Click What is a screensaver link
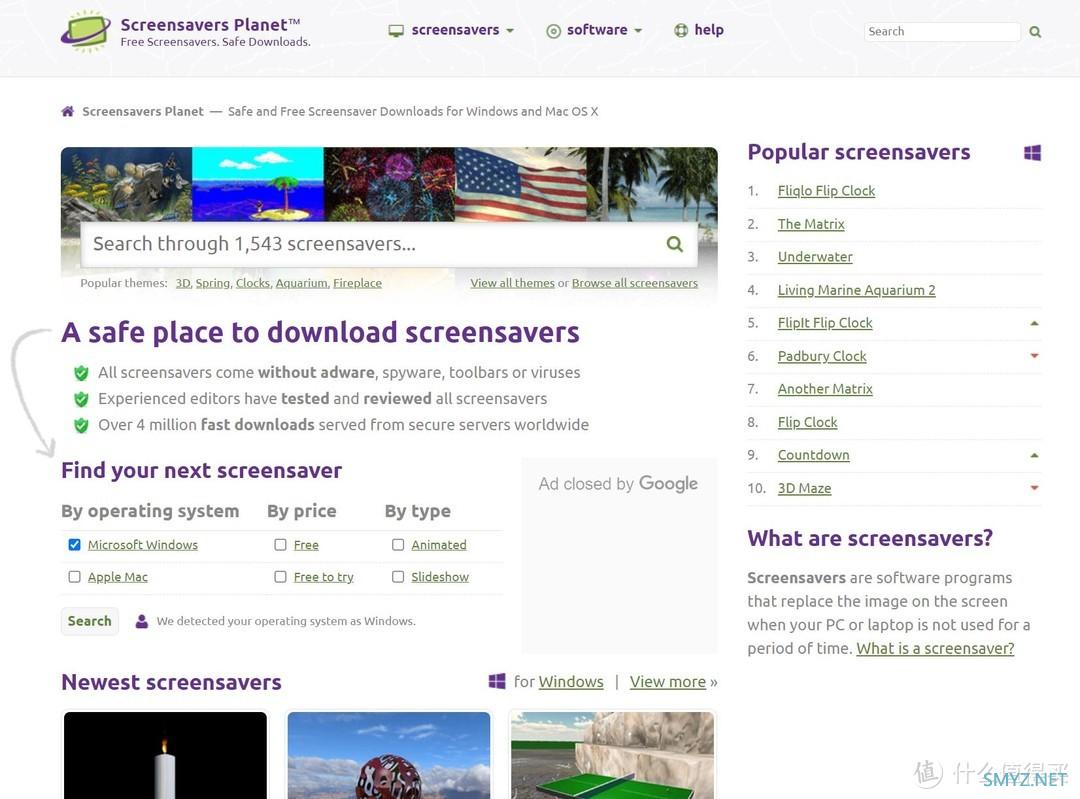Viewport: 1080px width, 799px height. click(x=935, y=648)
